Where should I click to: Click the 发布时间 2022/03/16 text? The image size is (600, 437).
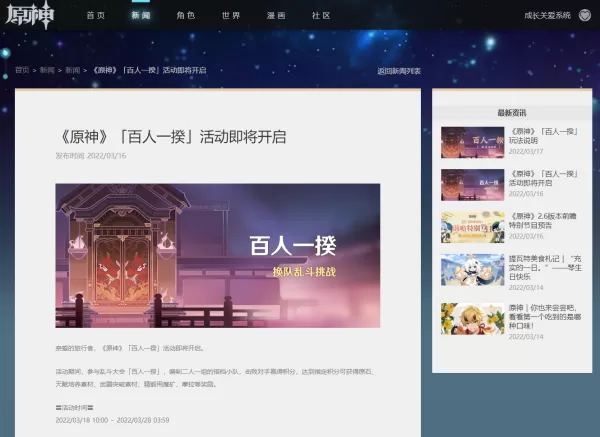coord(91,156)
